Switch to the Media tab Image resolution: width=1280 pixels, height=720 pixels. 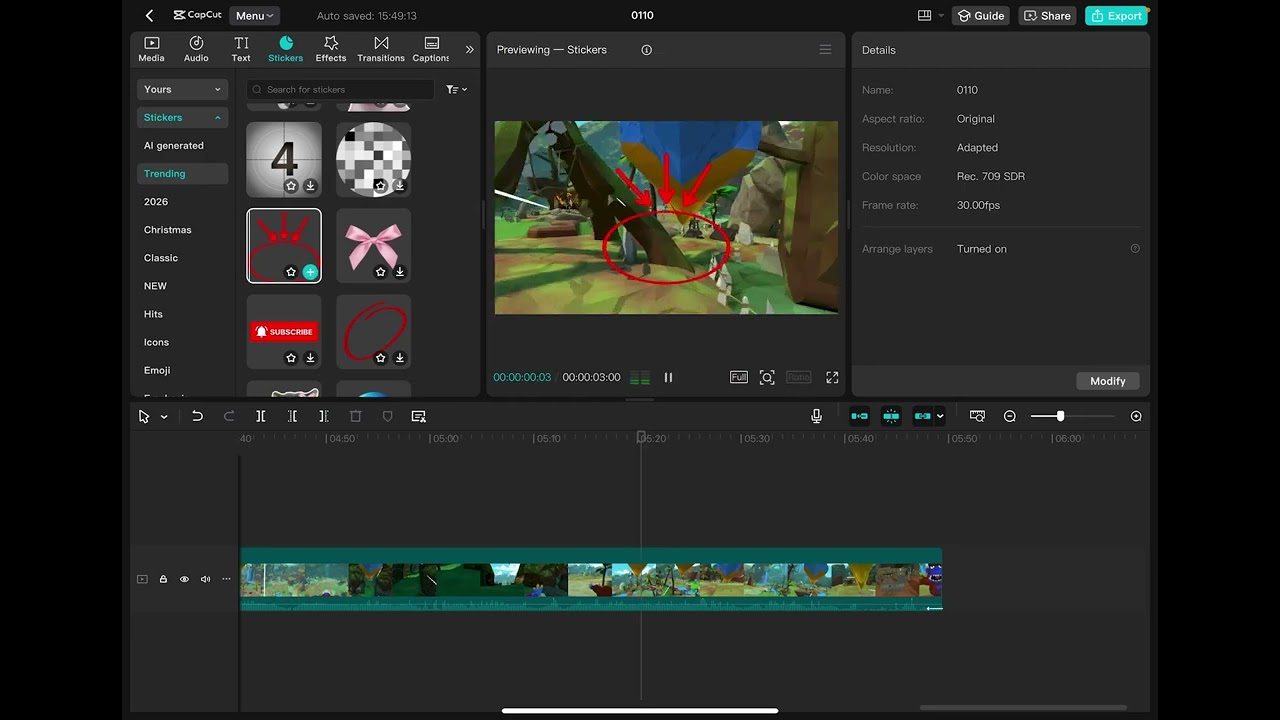(152, 49)
